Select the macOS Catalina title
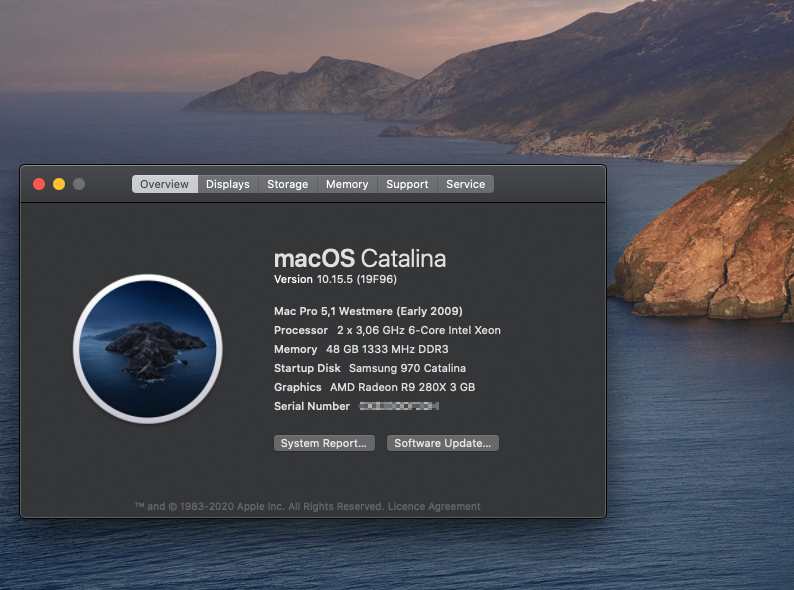The height and width of the screenshot is (590, 794). pyautogui.click(x=360, y=258)
